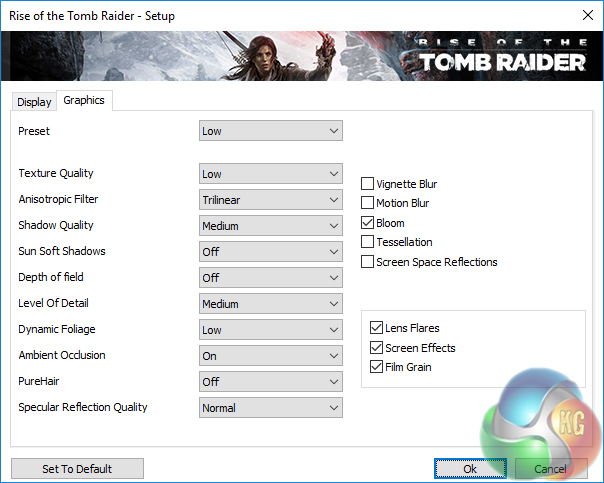Open the Sun Soft Shadows dropdown
Screen dimensions: 604x483
pyautogui.click(x=270, y=252)
